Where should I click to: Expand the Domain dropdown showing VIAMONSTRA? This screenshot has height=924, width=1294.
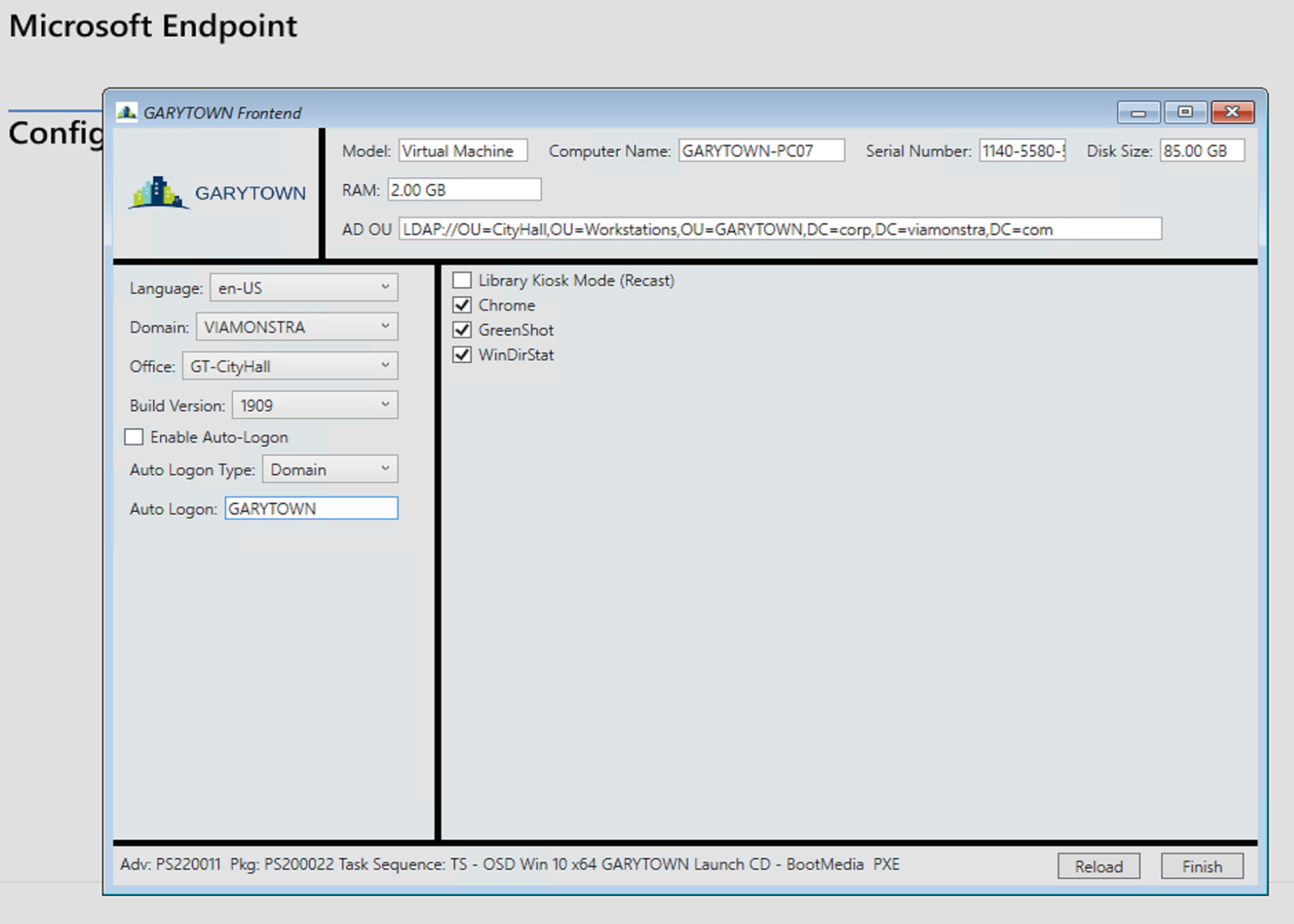[x=297, y=327]
